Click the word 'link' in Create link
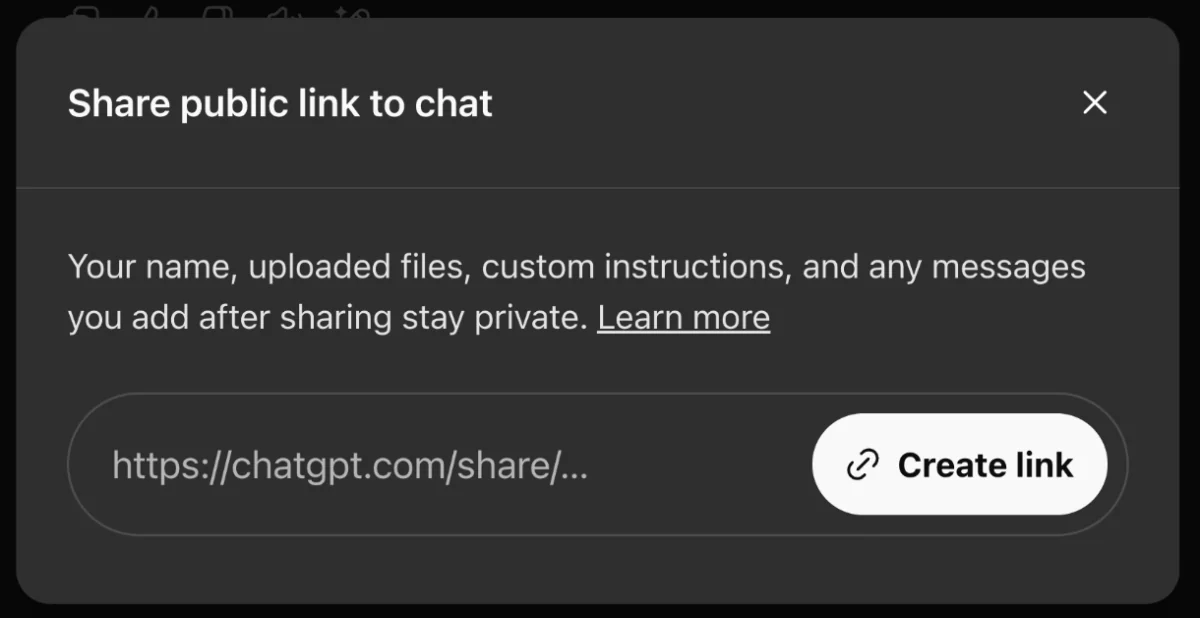 (x=1046, y=465)
